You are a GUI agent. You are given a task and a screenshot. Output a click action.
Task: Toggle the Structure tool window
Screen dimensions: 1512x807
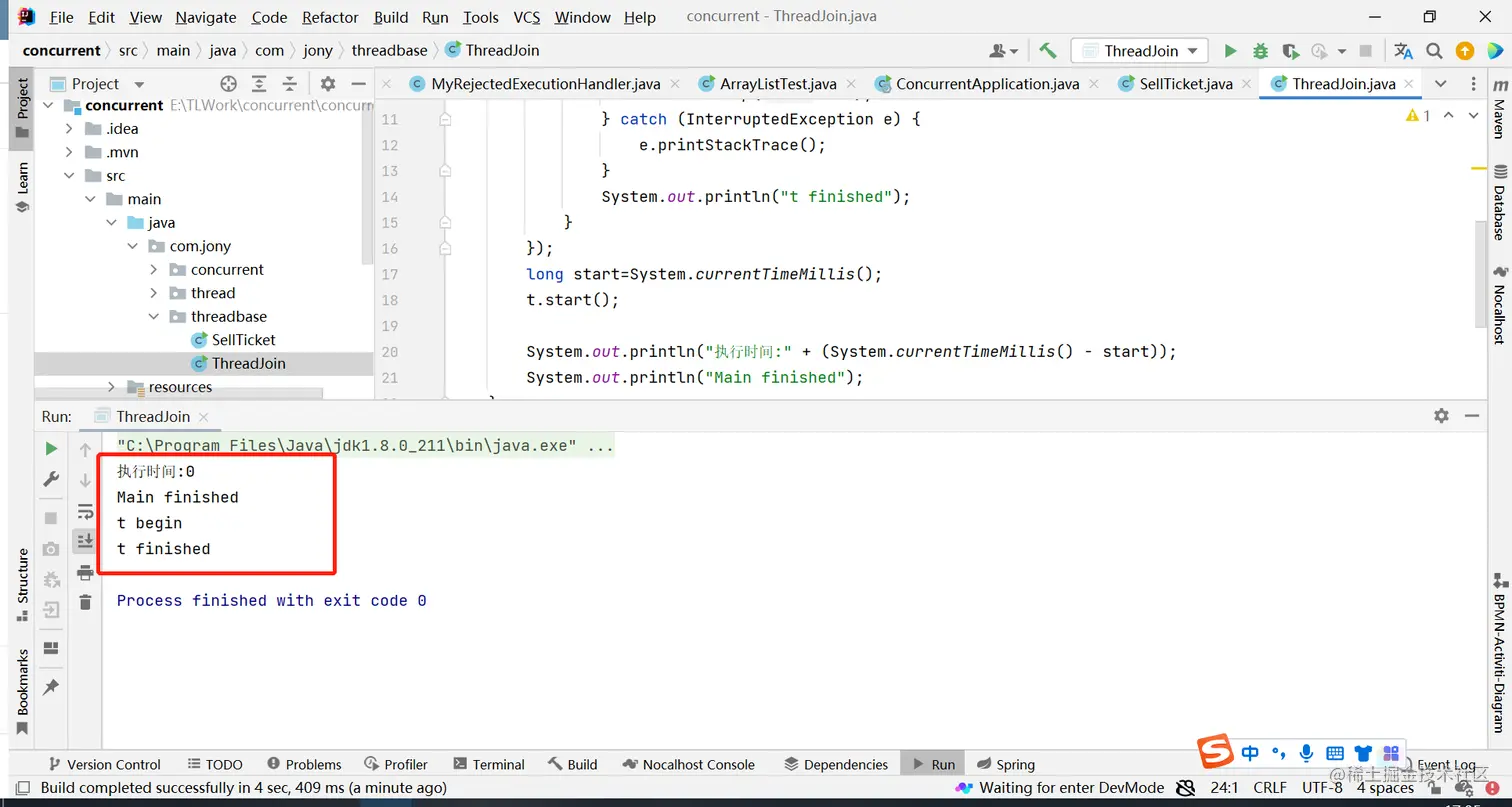click(22, 585)
